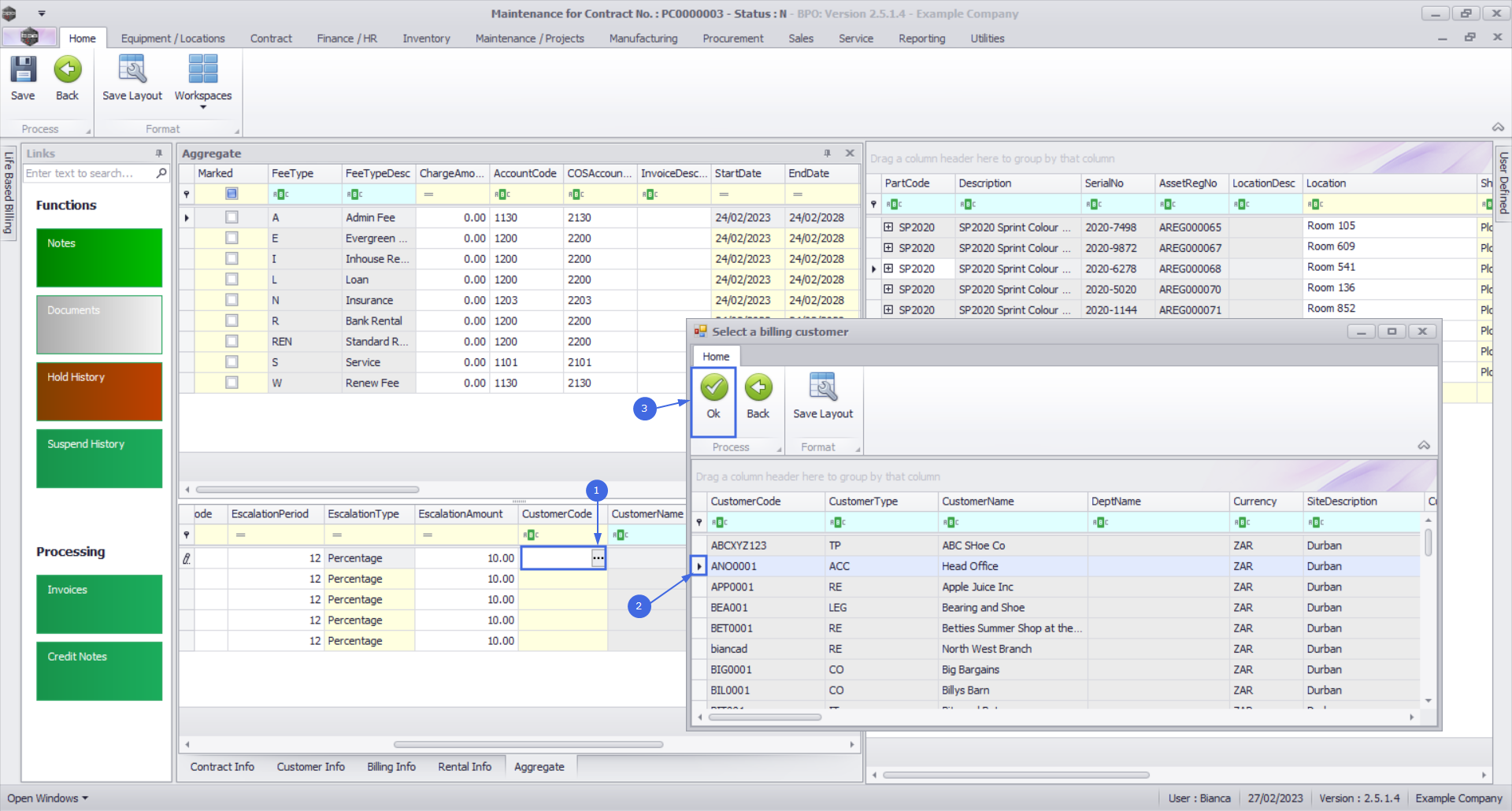Screen dimensions: 1512x811
Task: Open the Finance / HR ribbon tab
Action: click(347, 39)
